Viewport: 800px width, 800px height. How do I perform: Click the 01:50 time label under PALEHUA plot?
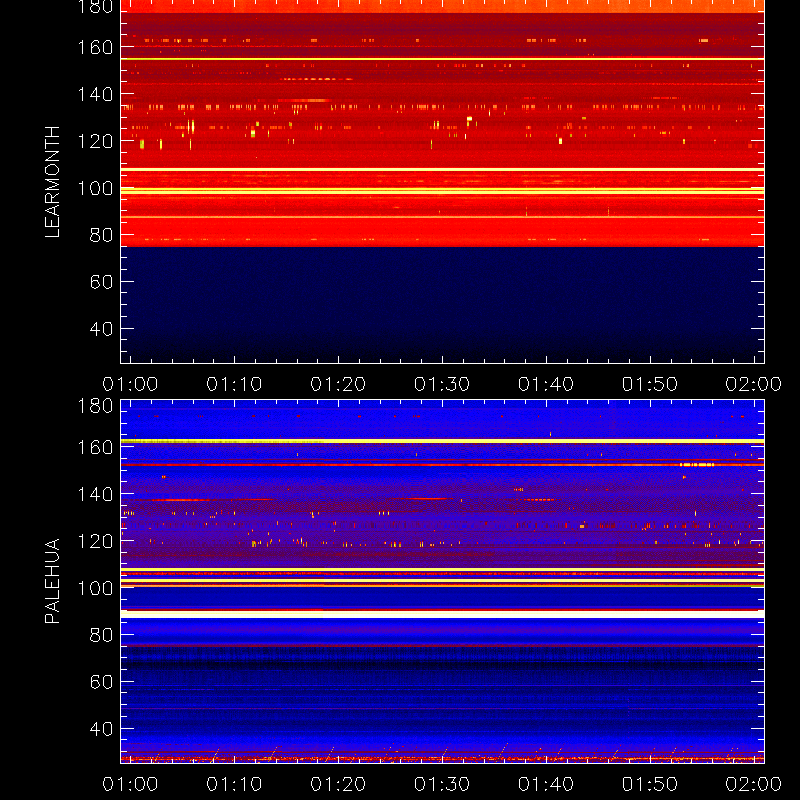(650, 784)
